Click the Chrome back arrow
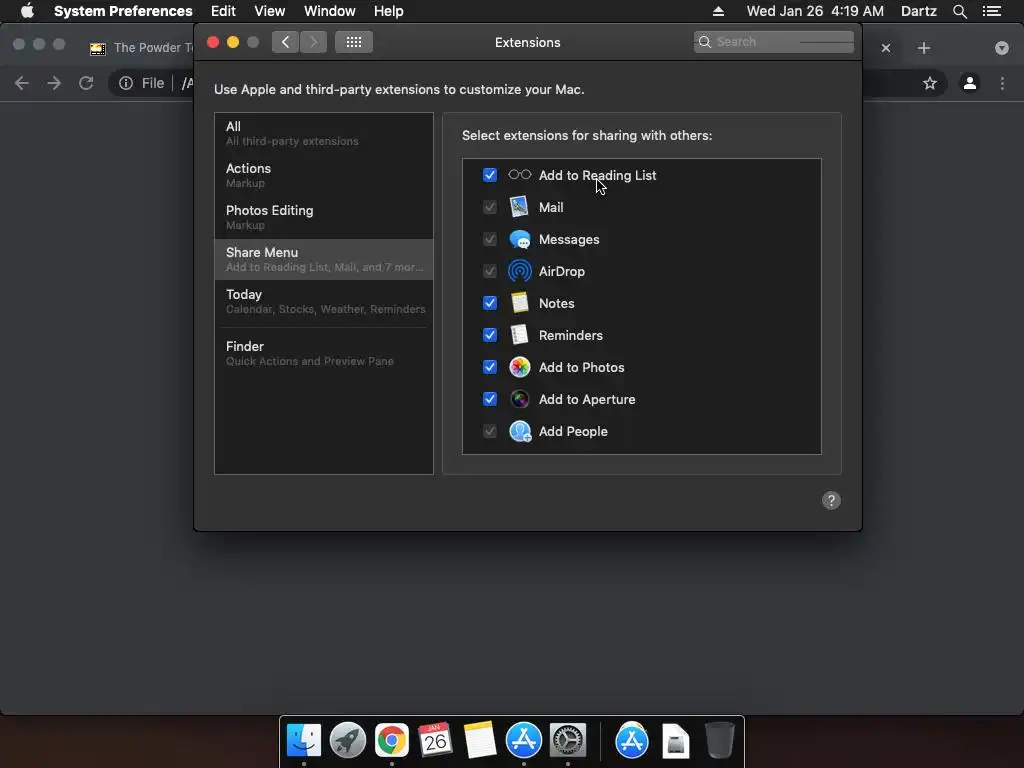Image resolution: width=1024 pixels, height=768 pixels. [22, 83]
